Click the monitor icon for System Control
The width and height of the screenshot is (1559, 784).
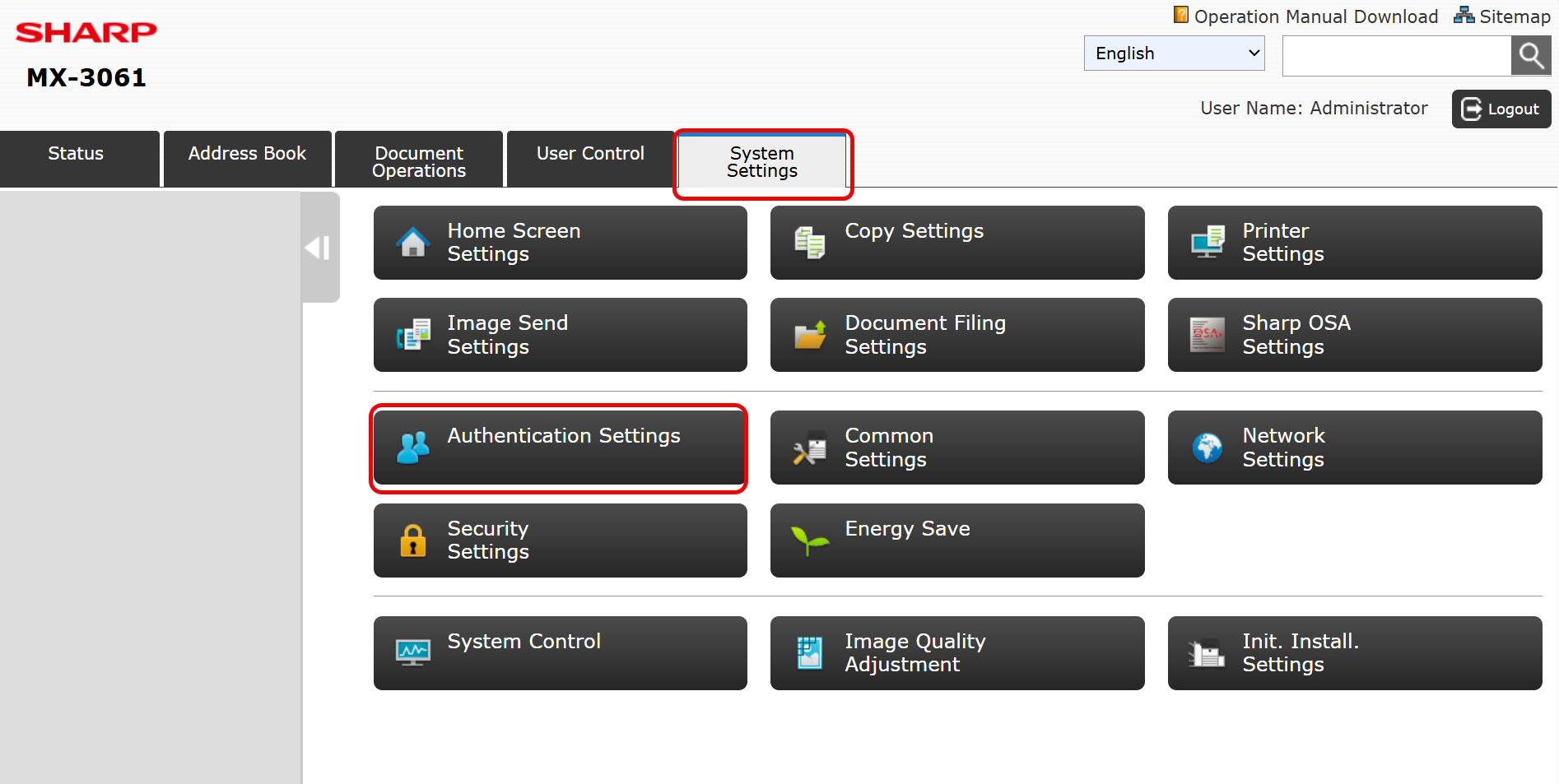(412, 653)
